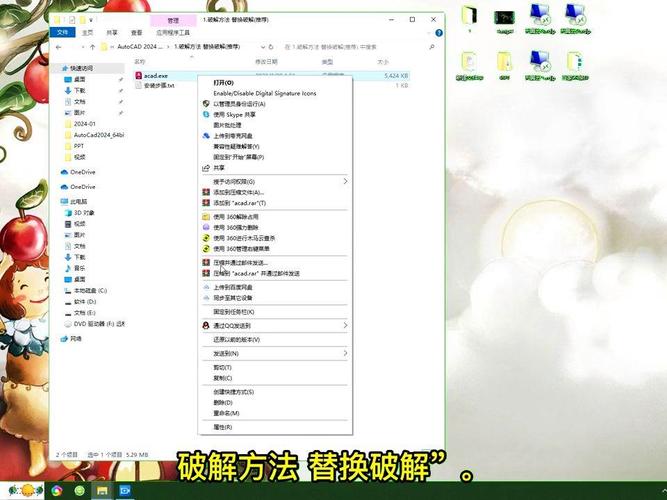Click the blue cloud upload icon in context menu

pyautogui.click(x=206, y=136)
